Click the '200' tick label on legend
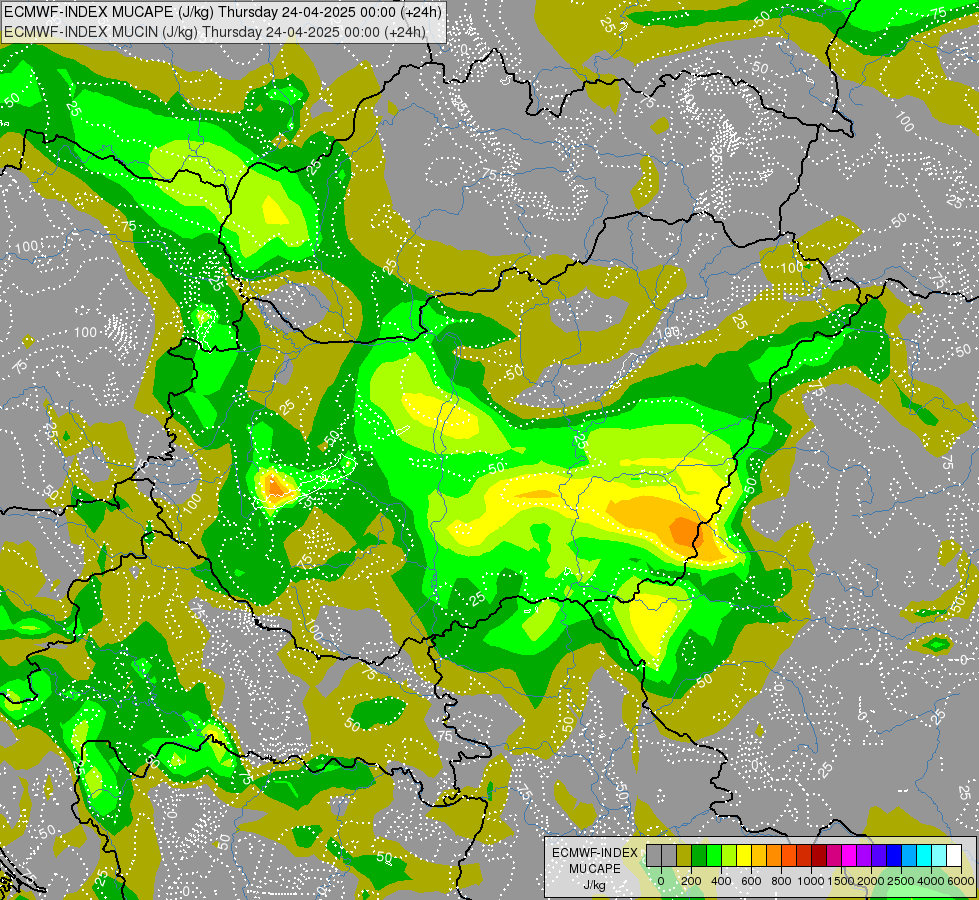Viewport: 979px width, 900px height. tap(691, 881)
